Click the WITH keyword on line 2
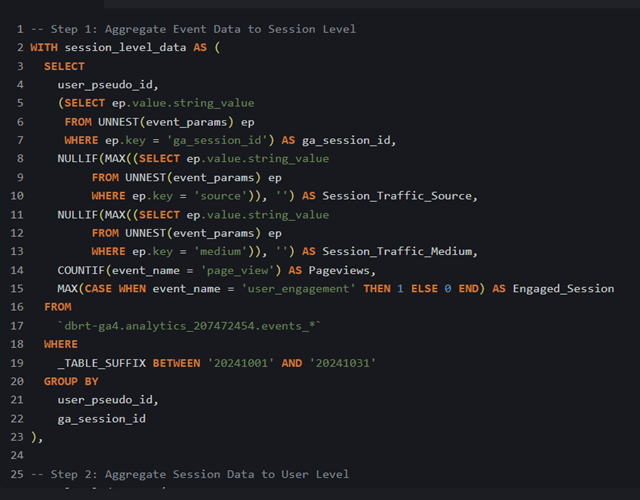Viewport: 640px width, 500px height. point(44,47)
